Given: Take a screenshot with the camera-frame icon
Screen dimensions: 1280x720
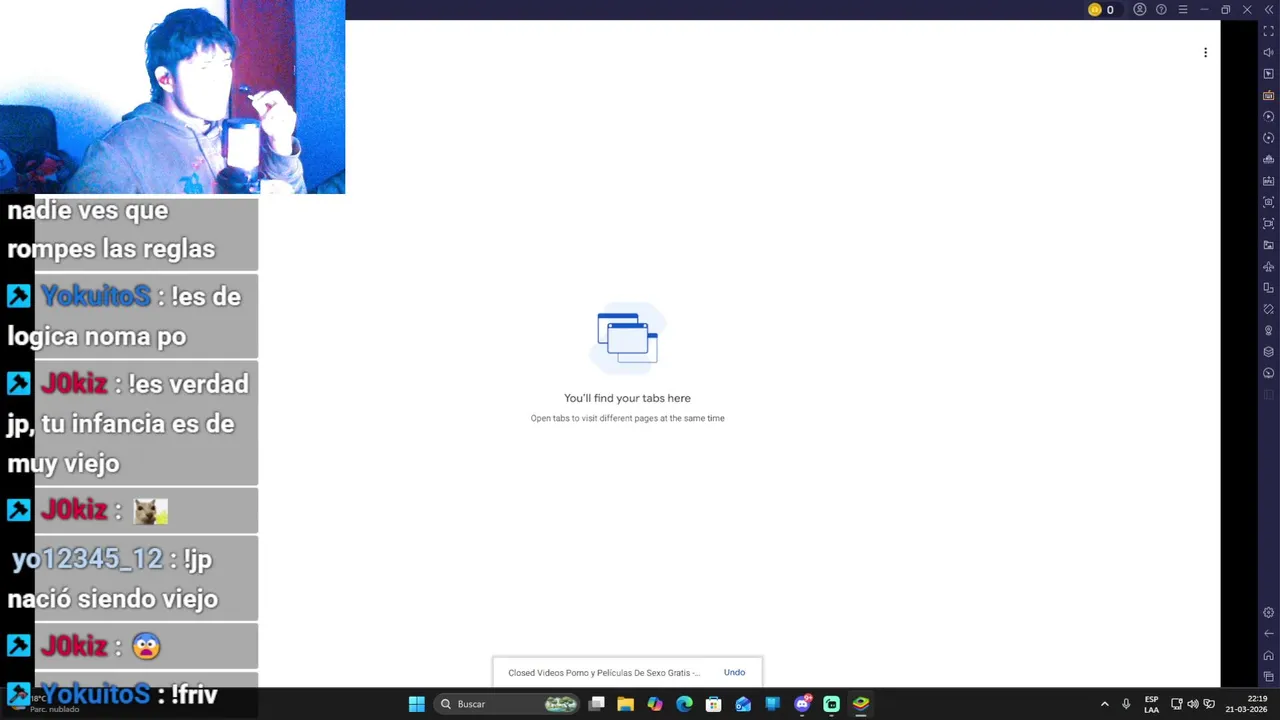Looking at the screenshot, I should coord(1268,202).
